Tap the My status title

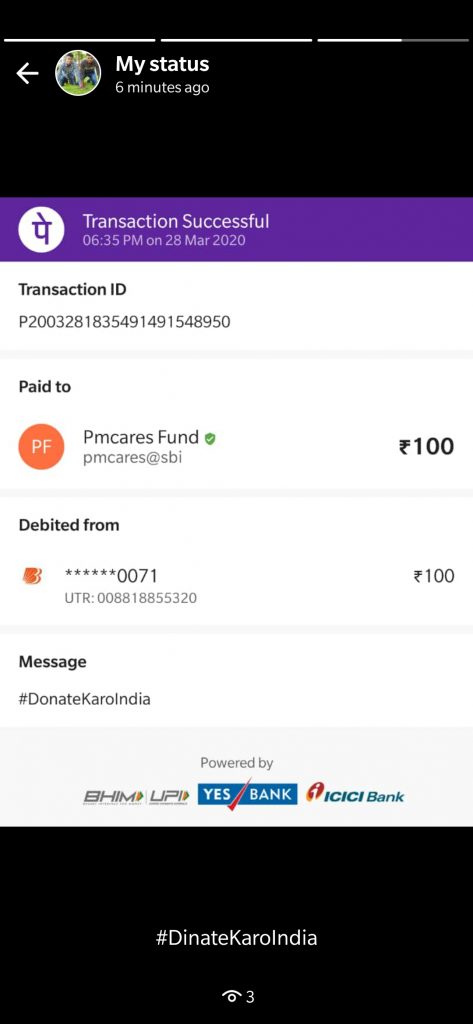[162, 64]
